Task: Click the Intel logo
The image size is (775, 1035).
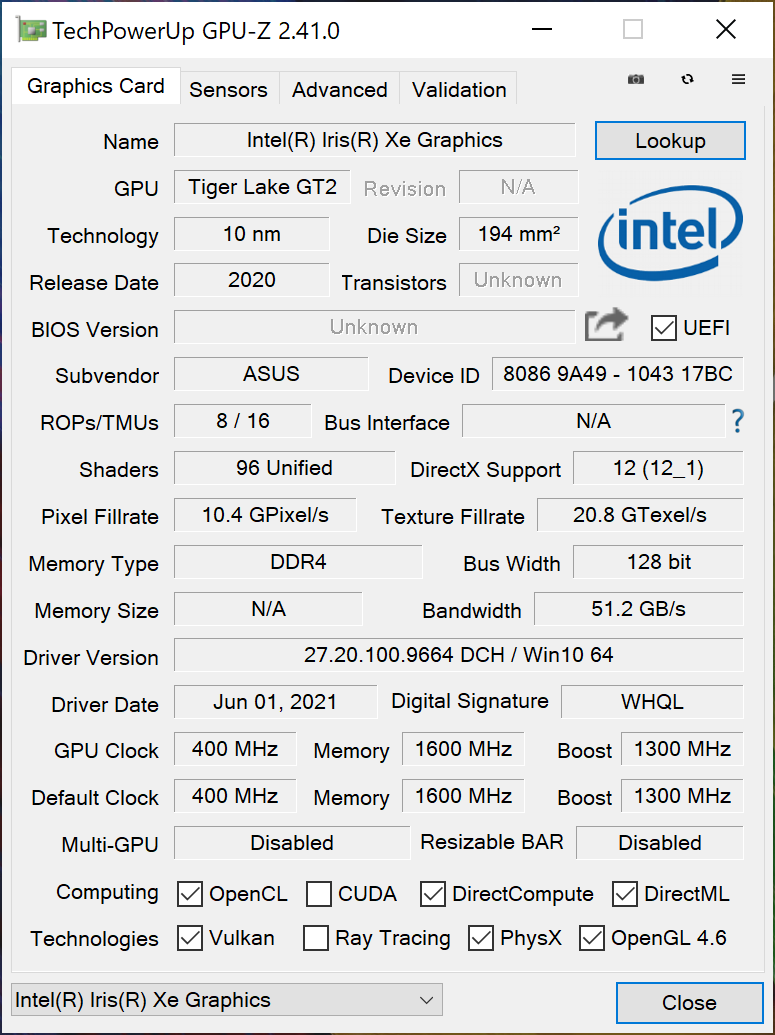Action: tap(670, 233)
